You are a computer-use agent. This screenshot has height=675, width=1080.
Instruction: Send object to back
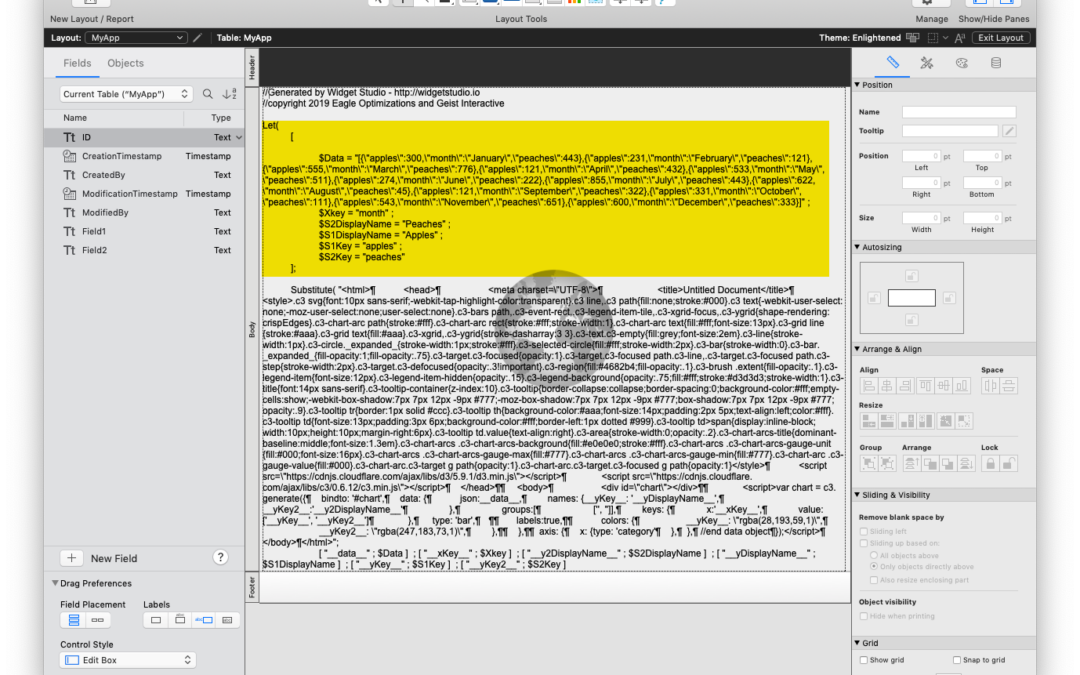point(966,464)
